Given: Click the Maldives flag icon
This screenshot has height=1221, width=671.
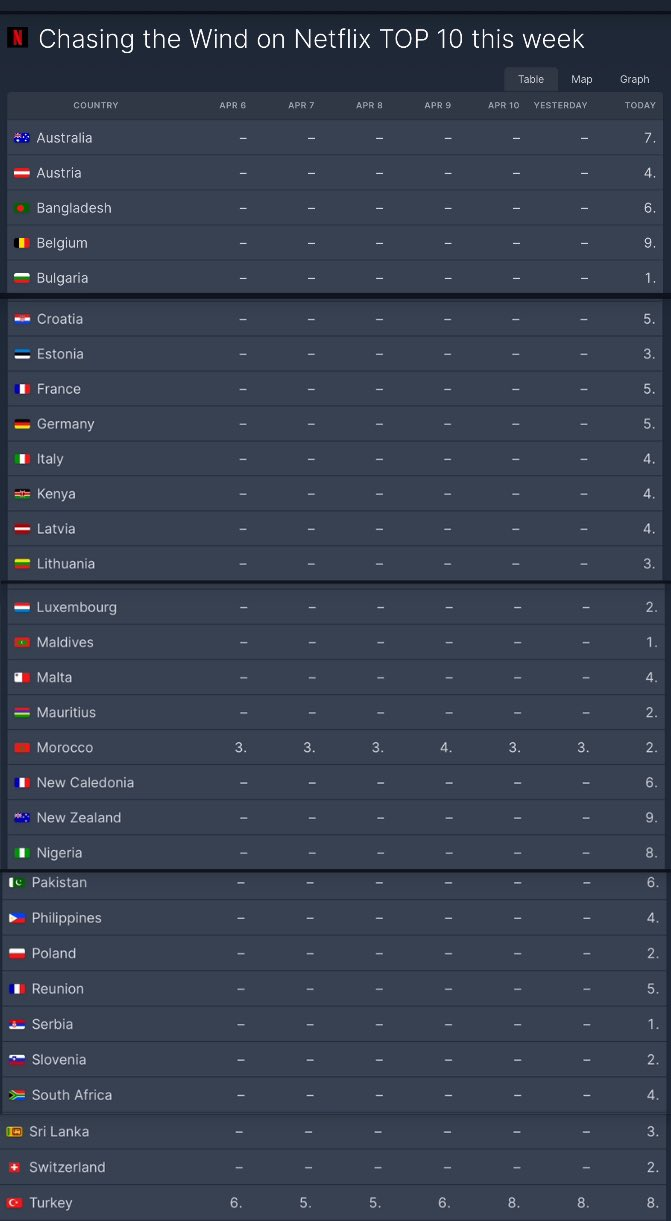Looking at the screenshot, I should tap(22, 642).
